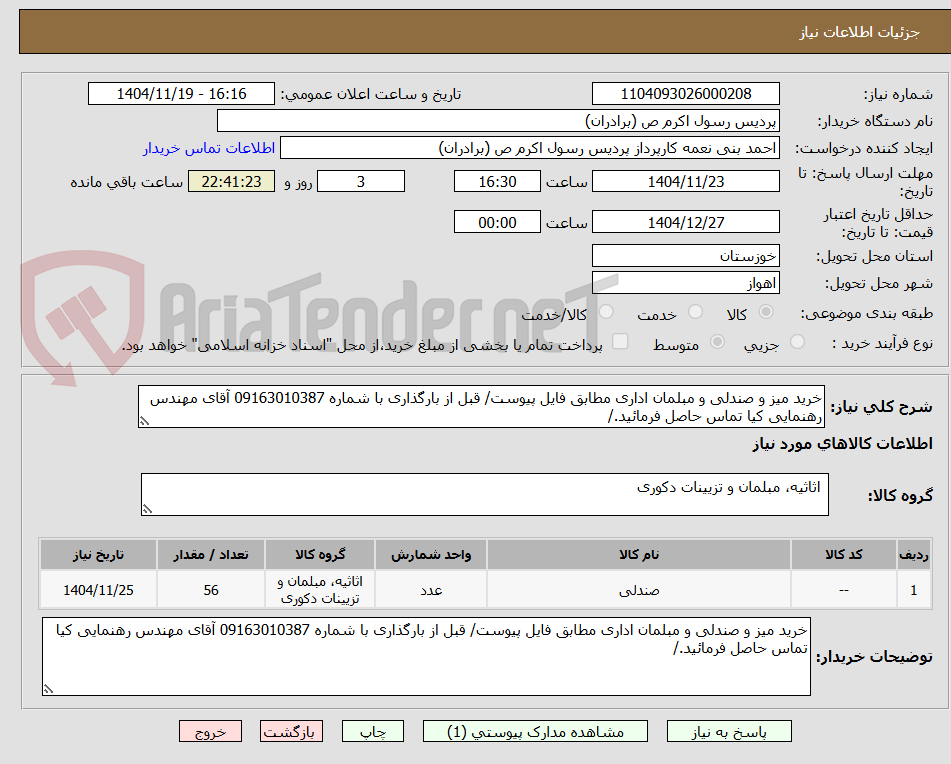Screen dimensions: 951x764
Task: Click the ردیف column header
Action: [x=913, y=555]
